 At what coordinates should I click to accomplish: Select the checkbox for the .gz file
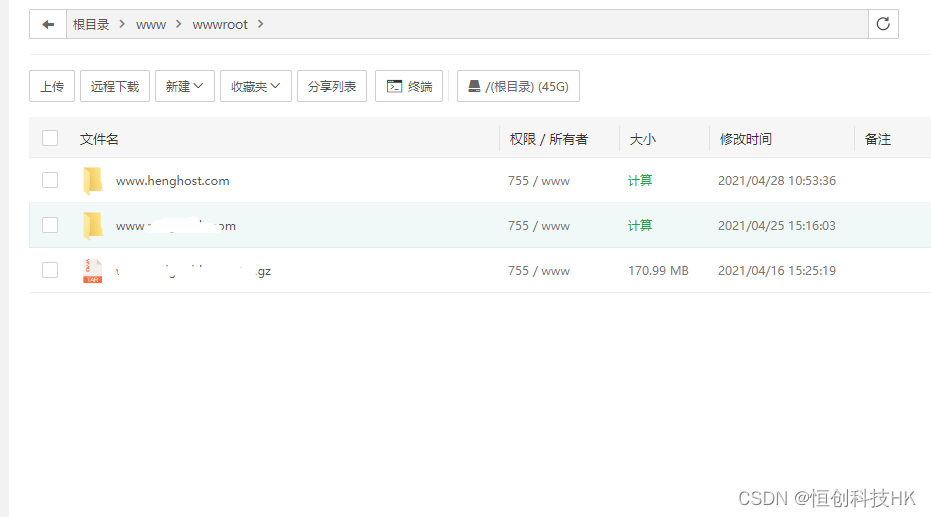[x=50, y=270]
